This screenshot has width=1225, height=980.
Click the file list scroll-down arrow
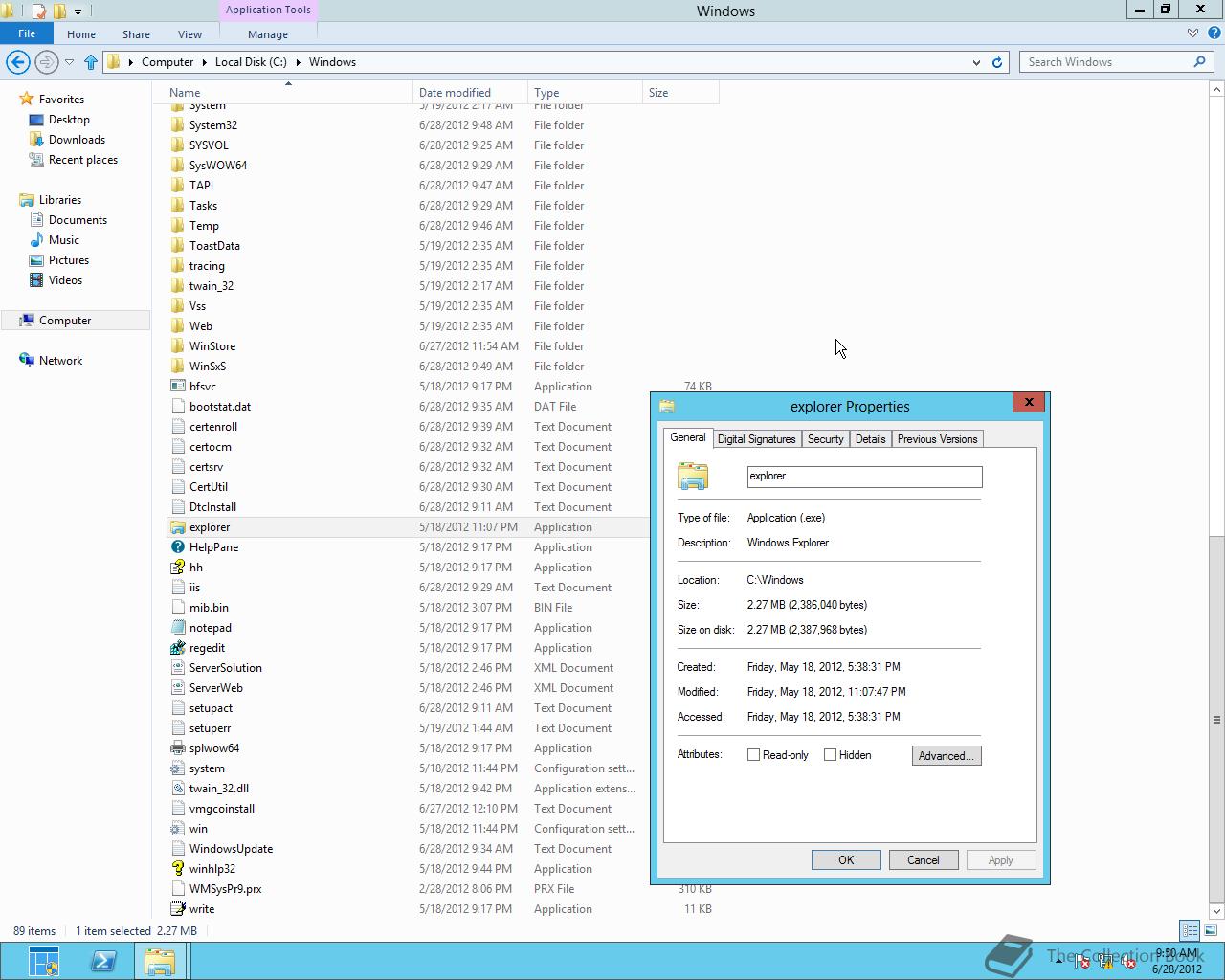click(1216, 912)
